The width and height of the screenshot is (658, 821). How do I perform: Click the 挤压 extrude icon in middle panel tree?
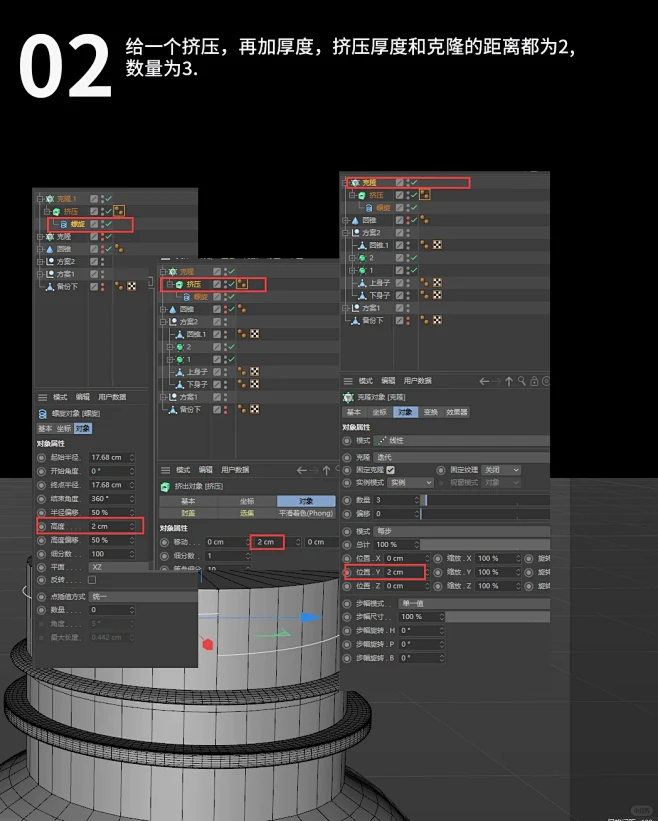[x=180, y=284]
